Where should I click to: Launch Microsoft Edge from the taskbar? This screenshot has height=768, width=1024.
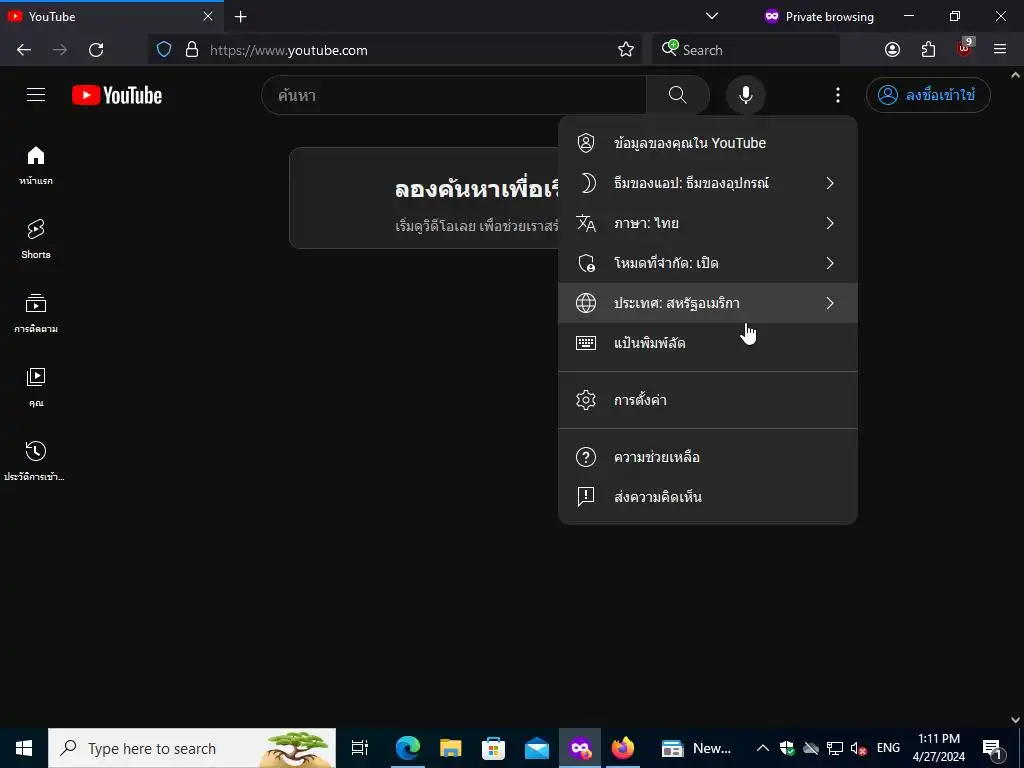[x=408, y=748]
